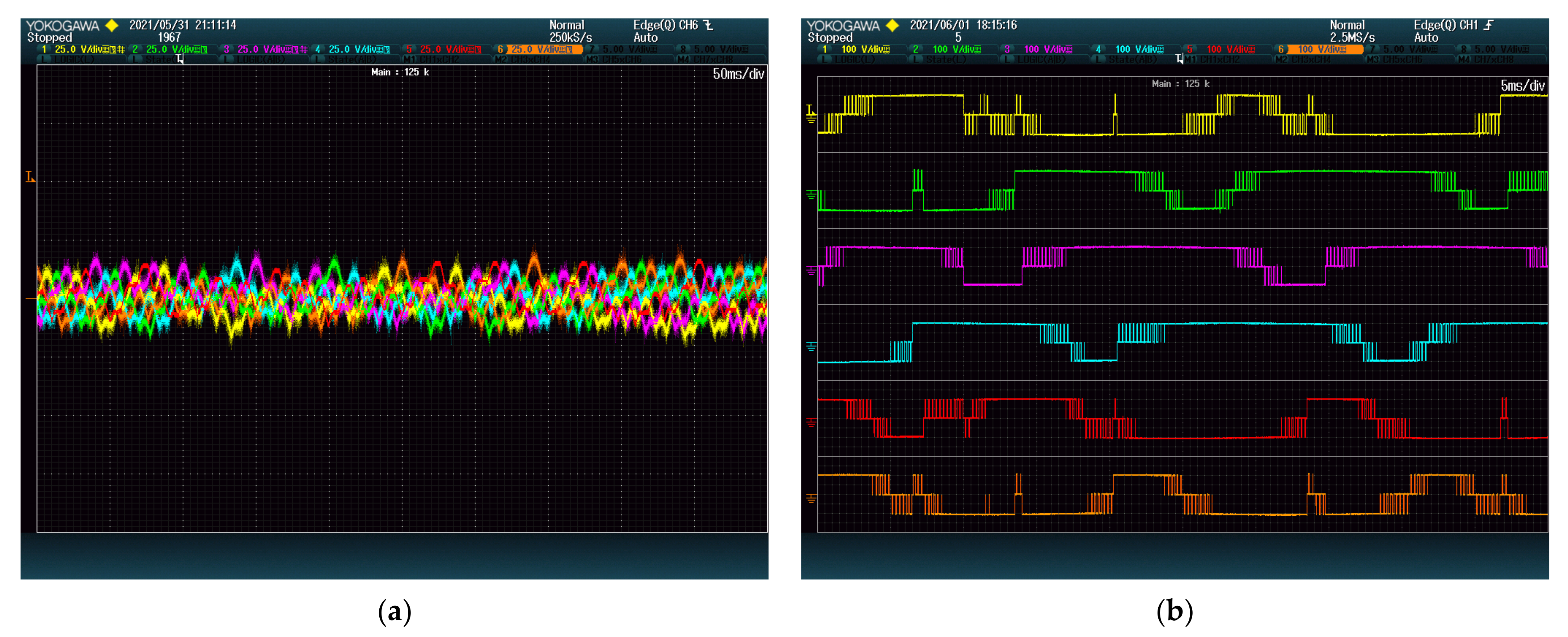
Task: Click the Main : 125 k record length on right scope
Action: (1180, 84)
